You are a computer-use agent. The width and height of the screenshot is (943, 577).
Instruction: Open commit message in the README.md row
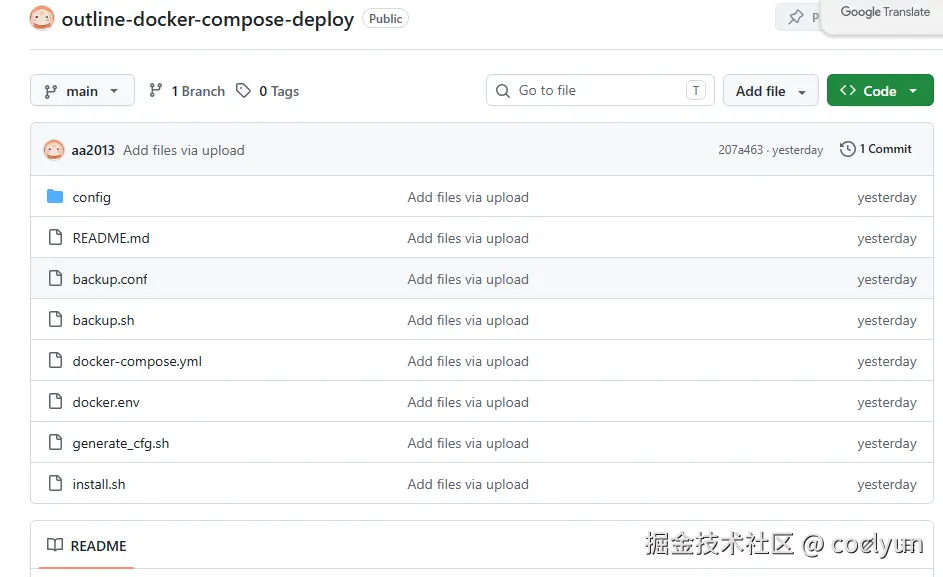pos(468,238)
